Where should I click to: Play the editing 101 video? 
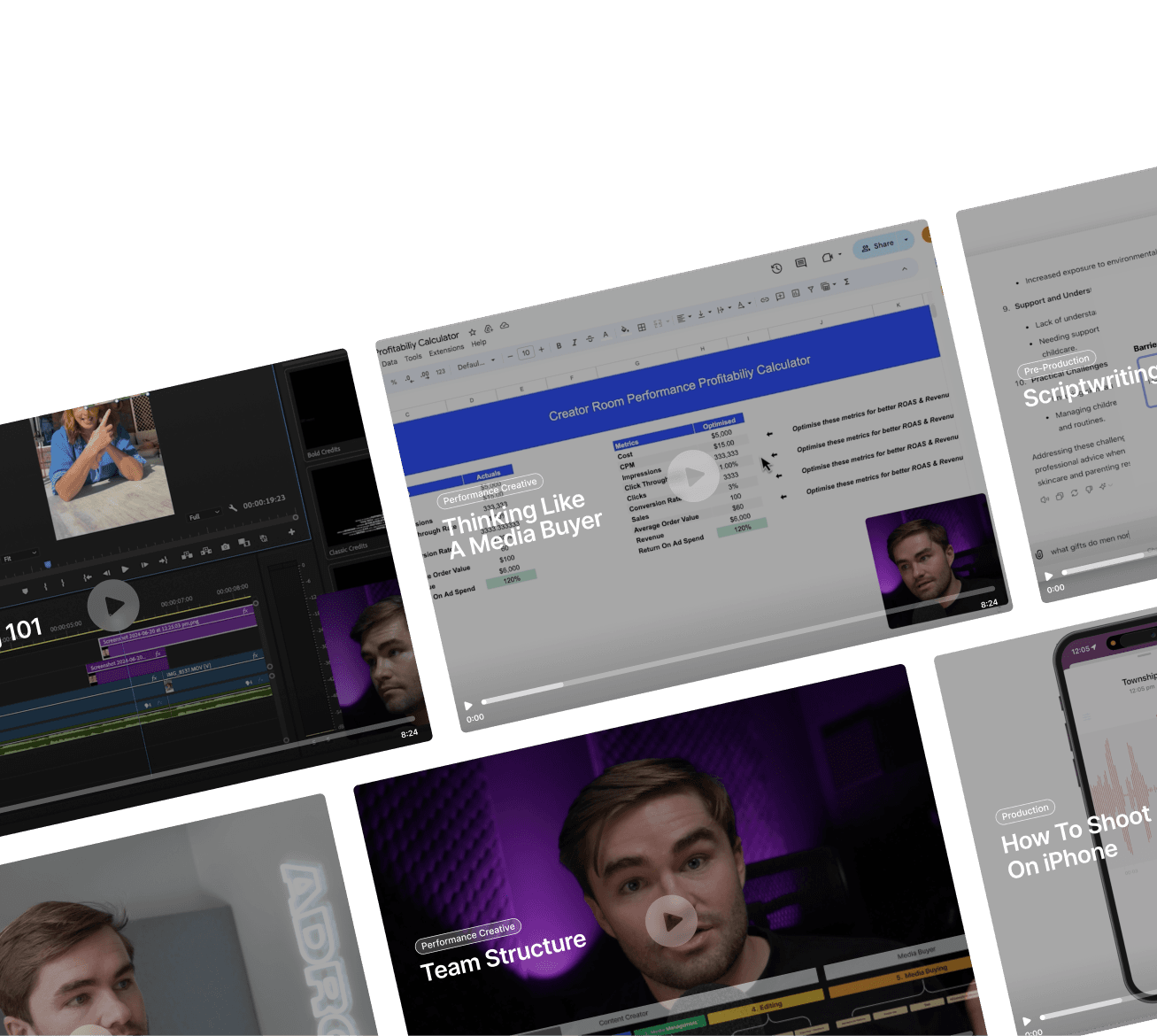[113, 606]
